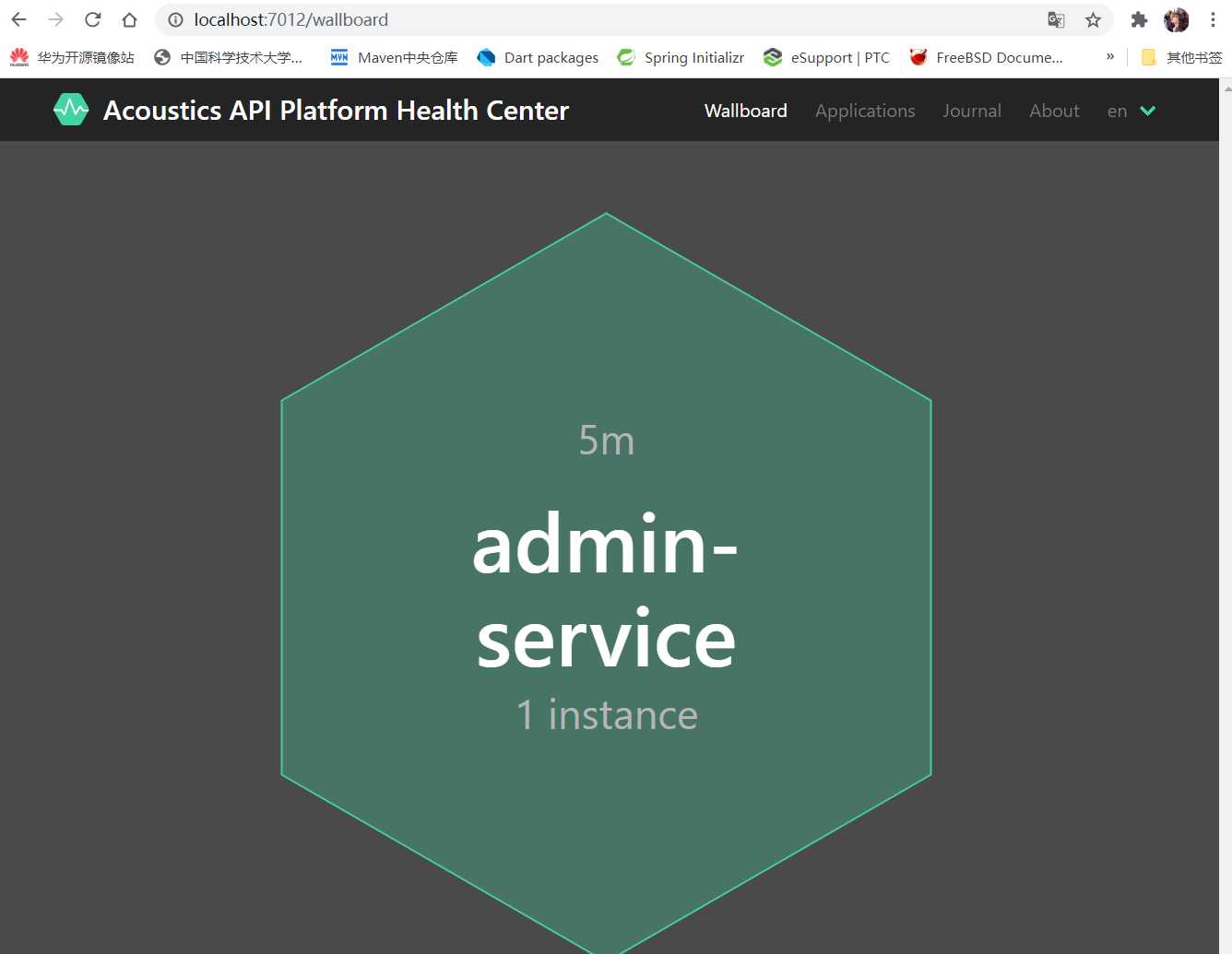Open the admin-service hexagon tile
The image size is (1232, 954).
[x=606, y=586]
